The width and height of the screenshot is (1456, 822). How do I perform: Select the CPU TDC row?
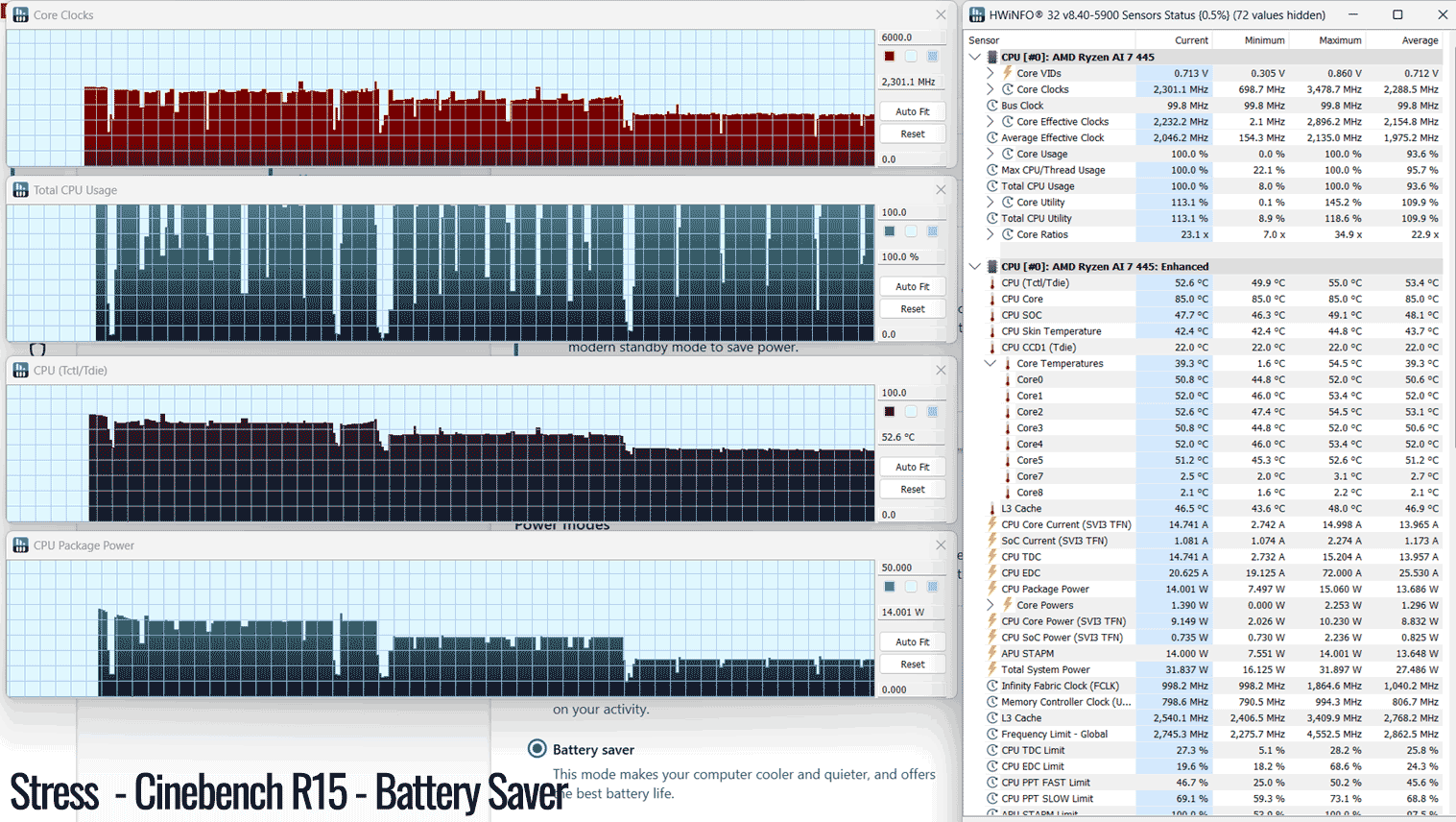(x=1205, y=557)
